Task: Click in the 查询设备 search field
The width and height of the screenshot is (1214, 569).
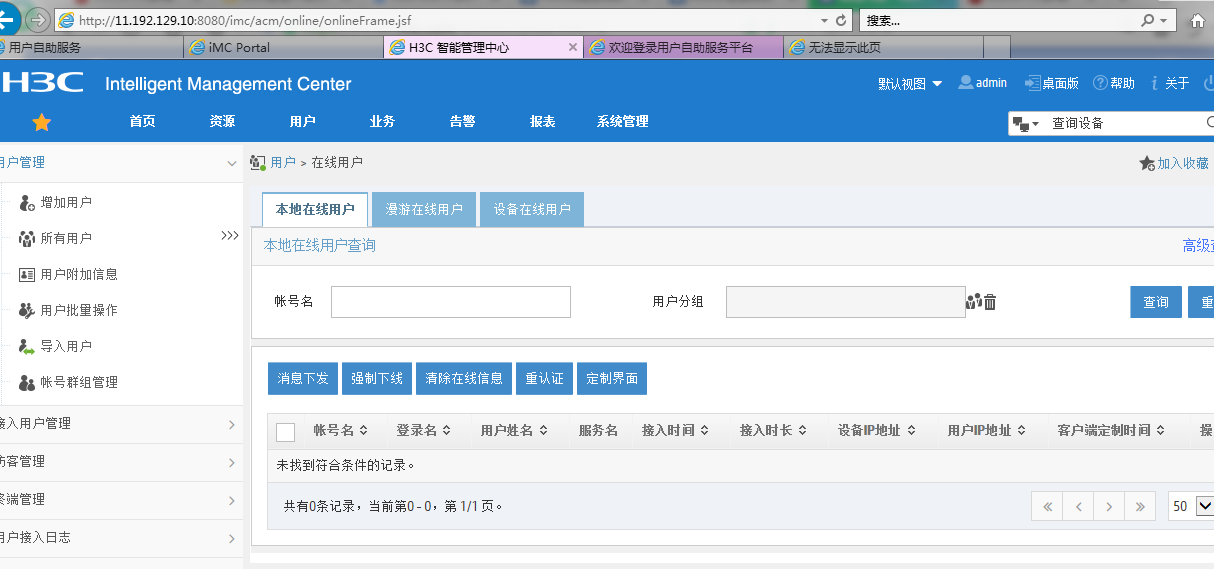Action: pos(1127,123)
